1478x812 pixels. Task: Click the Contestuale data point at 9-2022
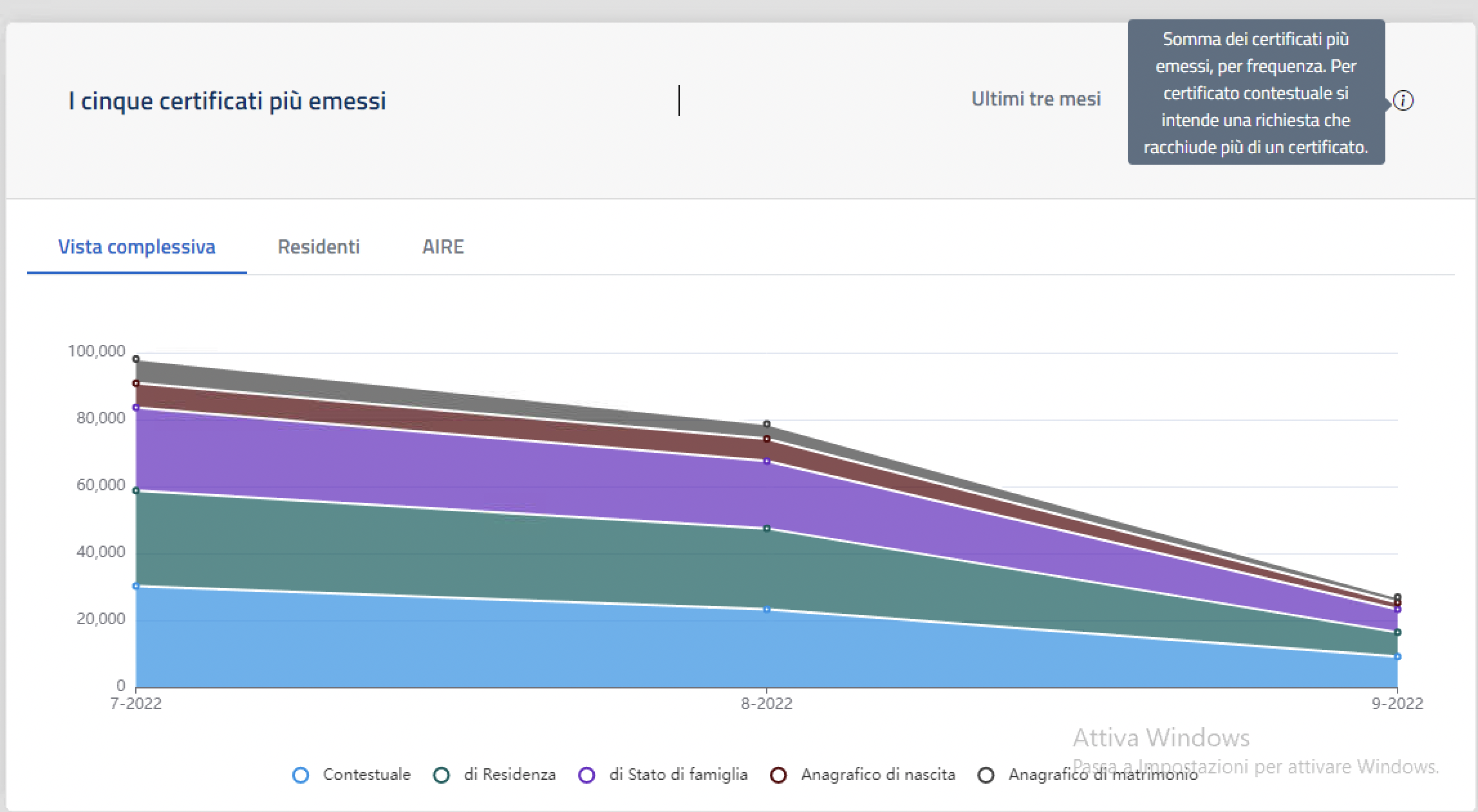(x=1398, y=657)
